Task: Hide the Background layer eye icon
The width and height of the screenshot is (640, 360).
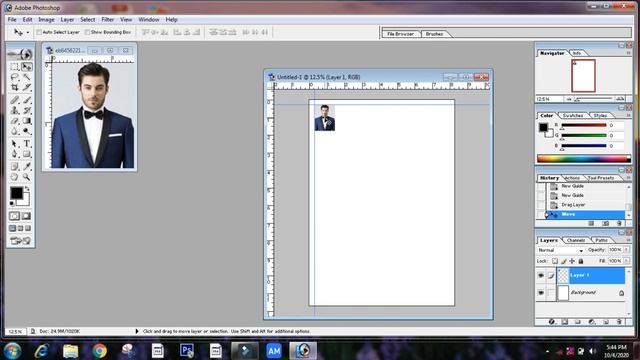Action: coord(541,293)
